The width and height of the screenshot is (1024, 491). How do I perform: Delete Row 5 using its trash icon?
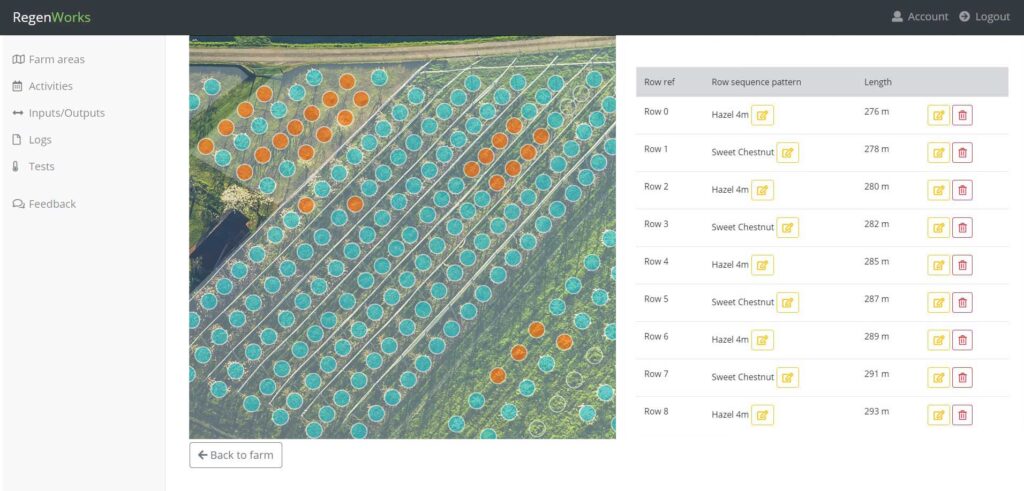[x=962, y=302]
